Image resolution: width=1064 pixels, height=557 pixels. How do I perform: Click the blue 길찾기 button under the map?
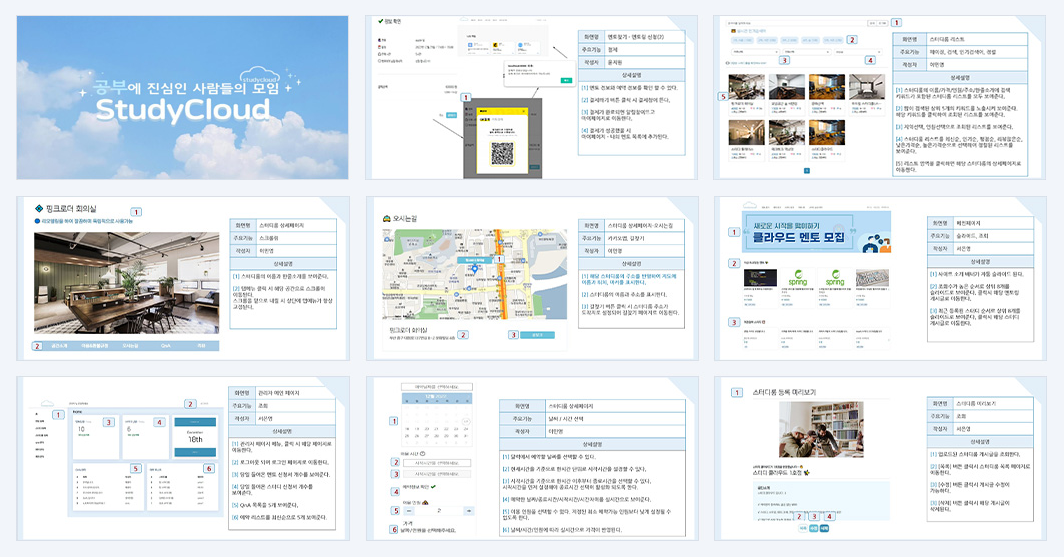tap(537, 335)
